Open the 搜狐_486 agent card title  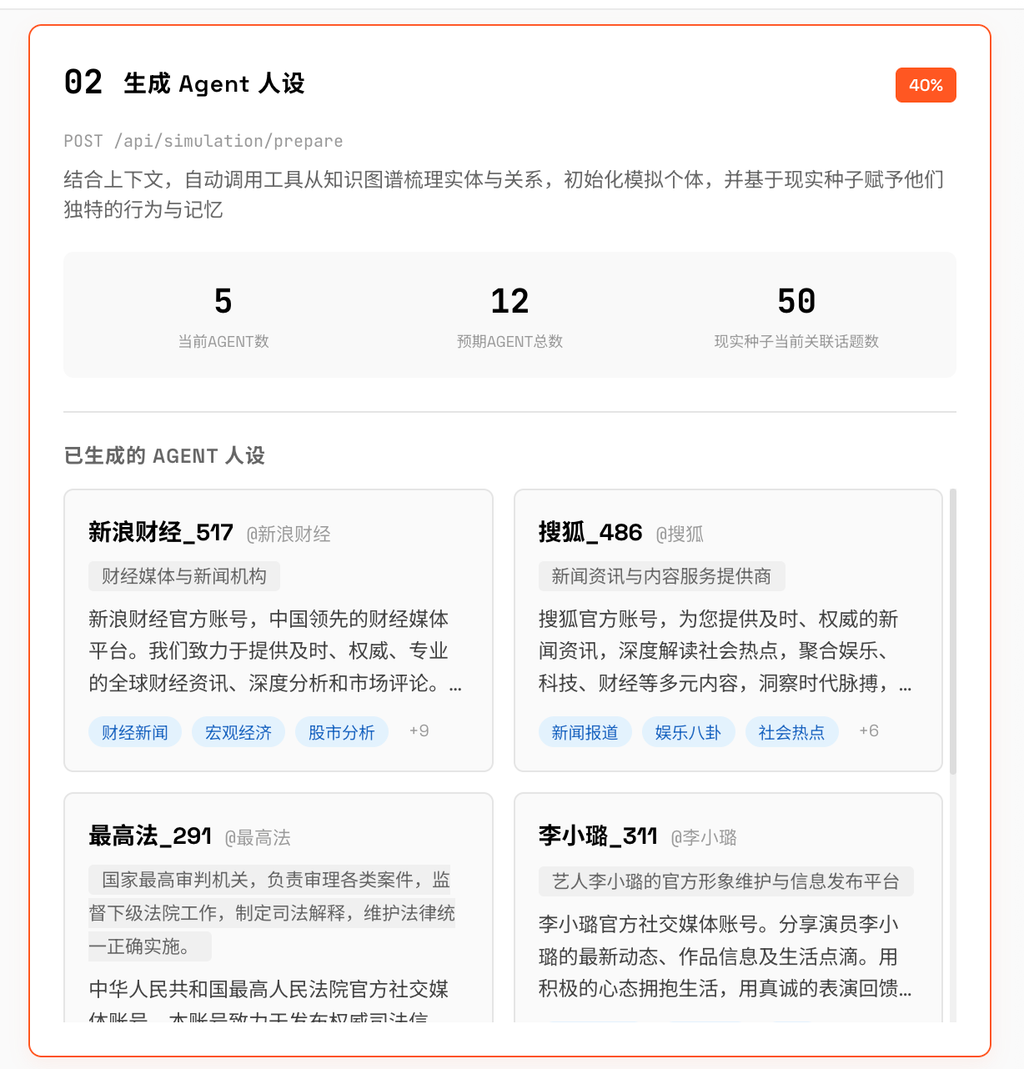coord(590,532)
